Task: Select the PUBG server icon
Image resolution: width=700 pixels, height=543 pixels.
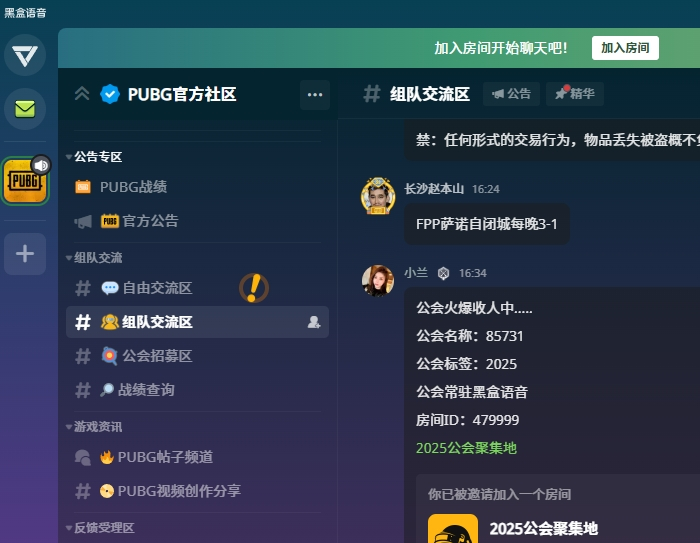Action: (x=25, y=182)
